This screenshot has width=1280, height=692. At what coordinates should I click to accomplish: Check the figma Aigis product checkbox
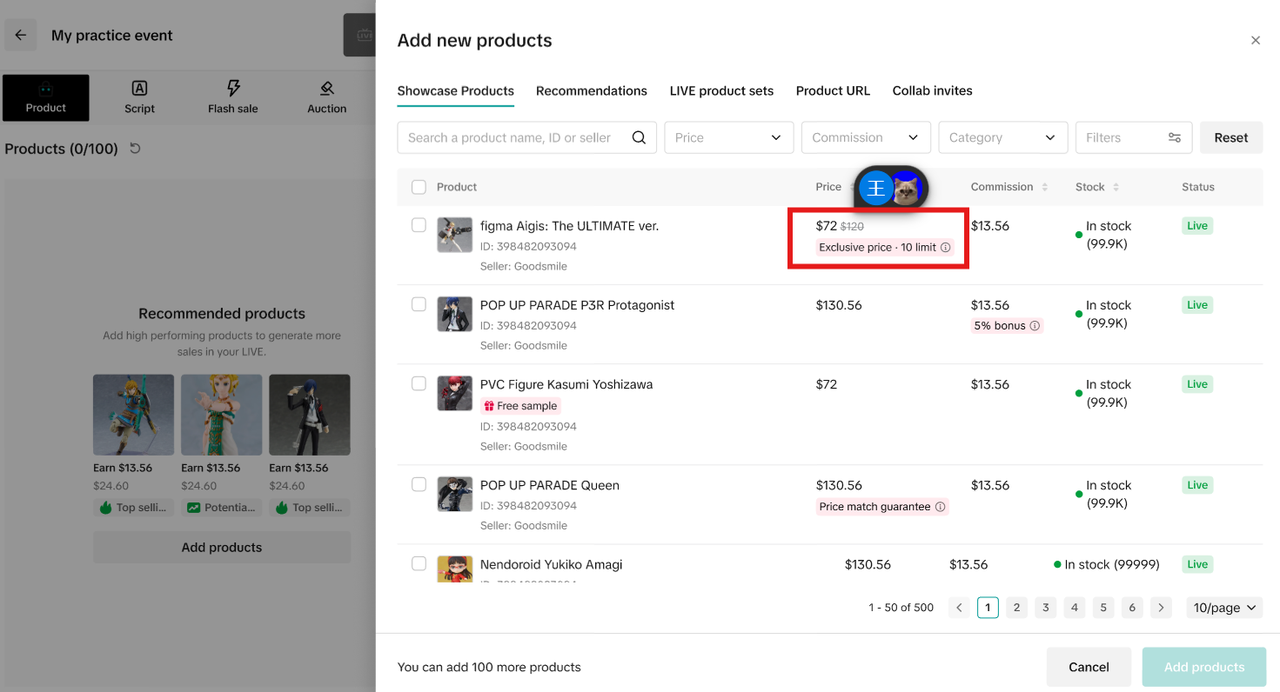419,226
